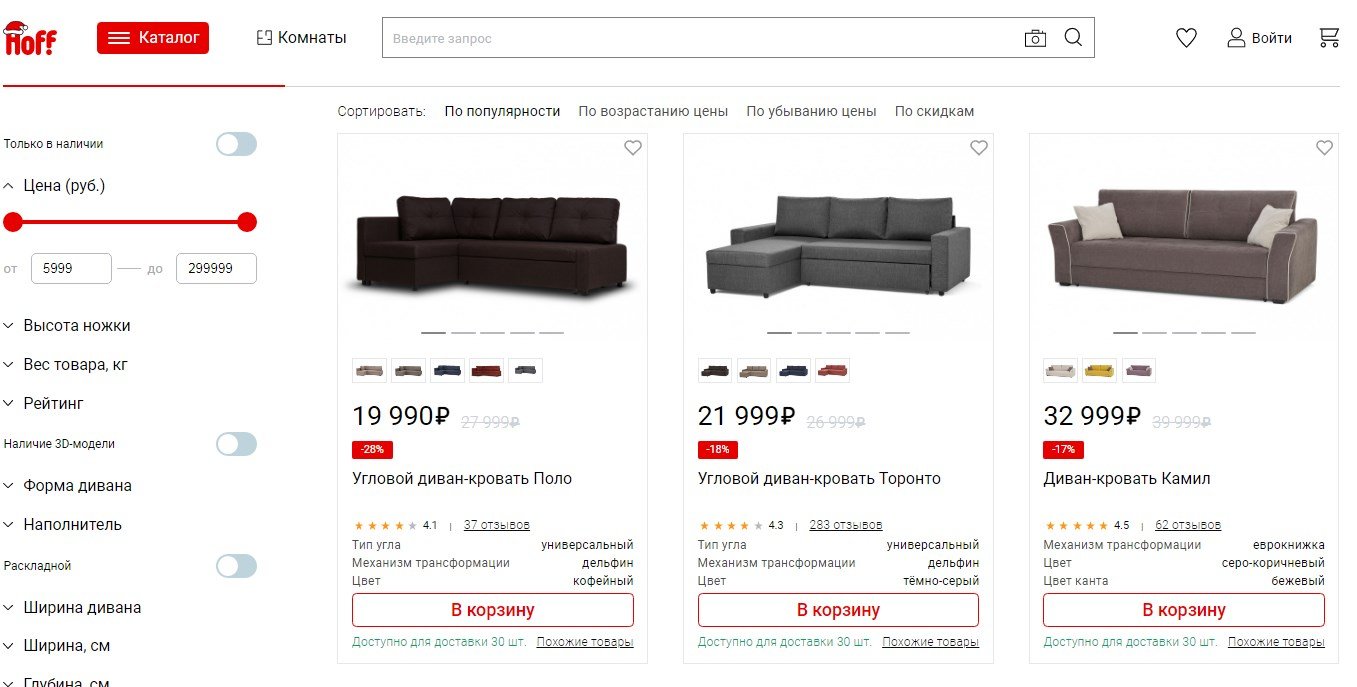Enable 'Наличие 3D-модели' switch
1357x687 pixels.
click(237, 444)
